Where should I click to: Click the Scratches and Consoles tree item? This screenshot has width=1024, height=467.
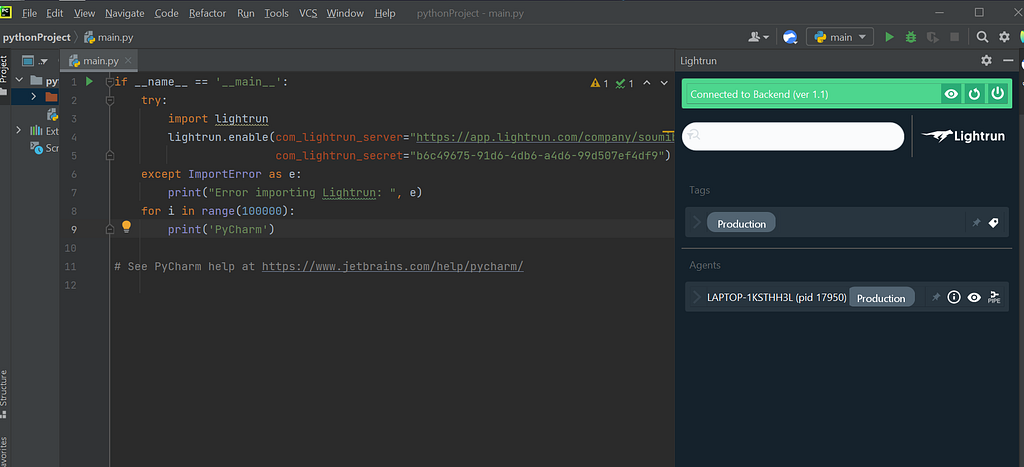(44, 148)
